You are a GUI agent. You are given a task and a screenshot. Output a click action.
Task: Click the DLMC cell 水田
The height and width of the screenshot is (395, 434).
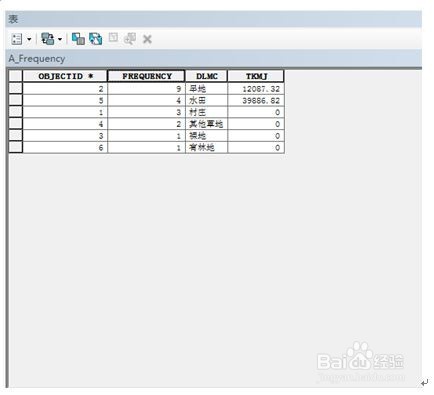click(206, 100)
